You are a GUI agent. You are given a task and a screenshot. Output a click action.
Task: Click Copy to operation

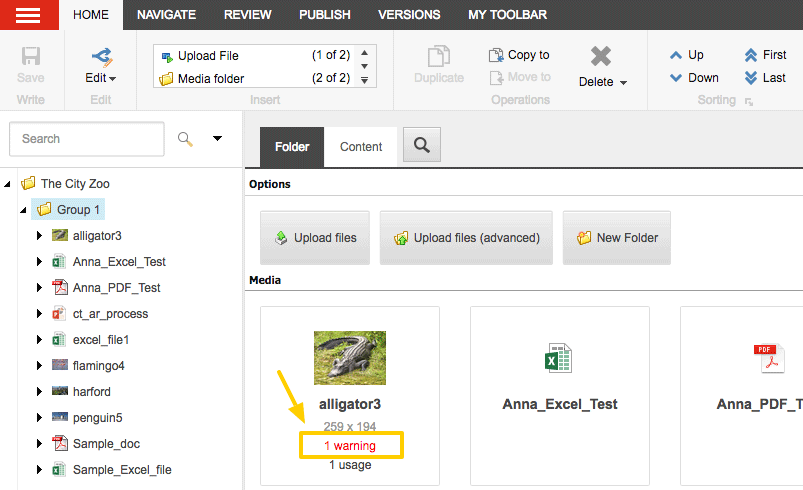click(519, 55)
